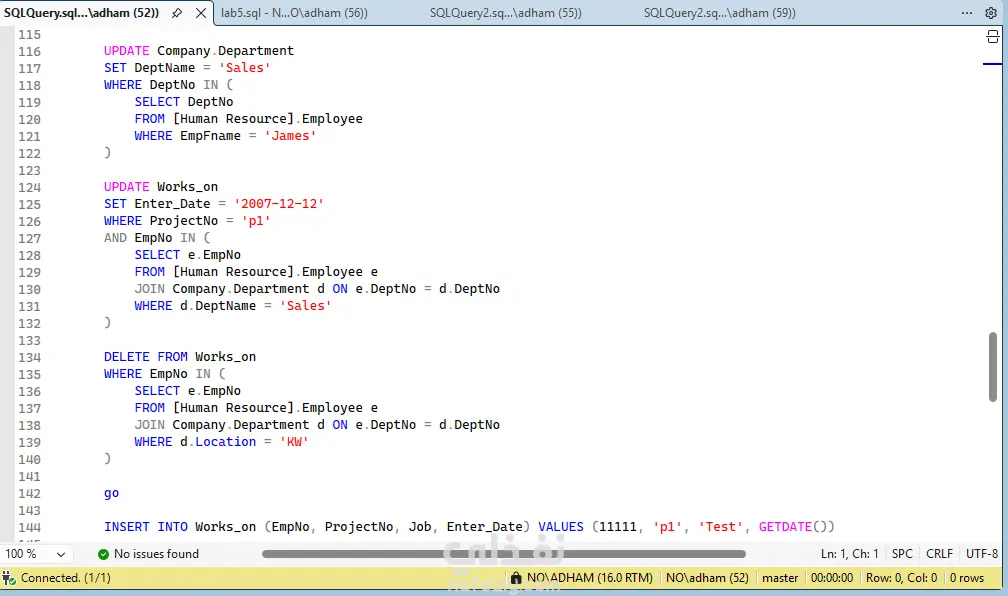Open the tab settings gear icon
Screen dimensions: 1008x596
pos(991,13)
